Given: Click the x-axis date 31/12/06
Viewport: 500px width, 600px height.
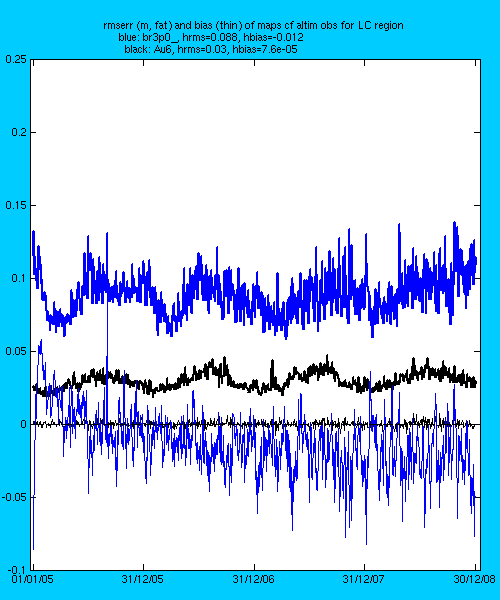Looking at the screenshot, I should [253, 579].
